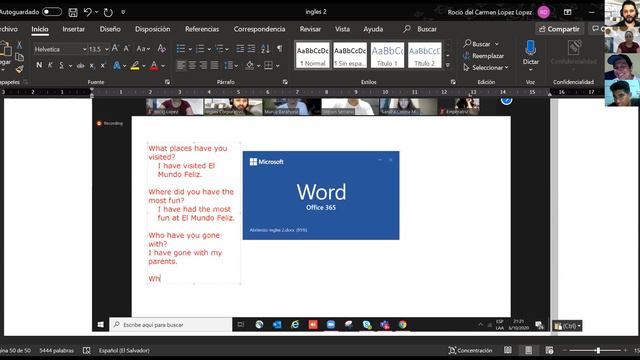The height and width of the screenshot is (360, 640).
Task: Click the Redo circular arrow icon
Action: click(x=108, y=12)
